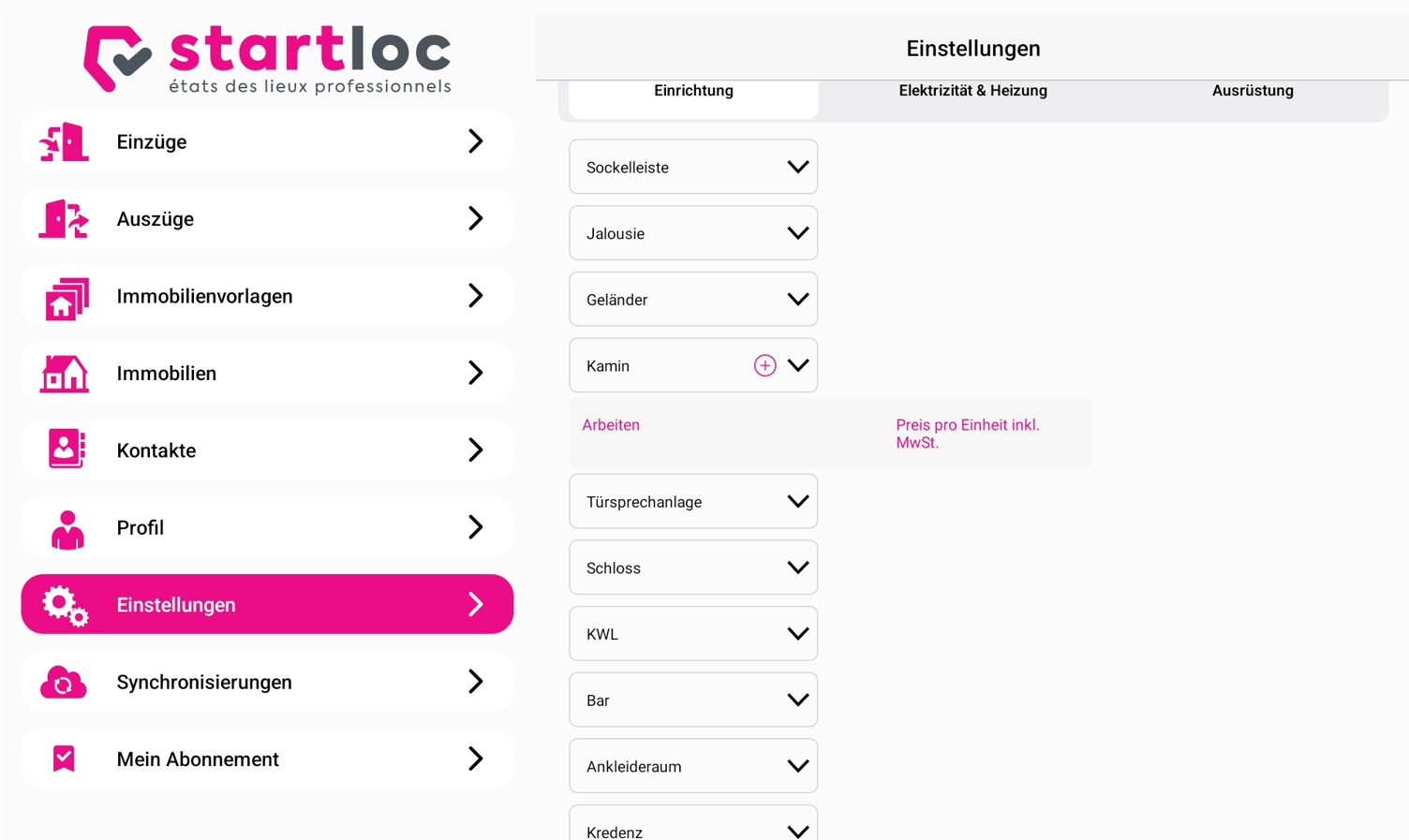Expand the Sockelleiste dropdown
The image size is (1409, 840).
(x=693, y=167)
